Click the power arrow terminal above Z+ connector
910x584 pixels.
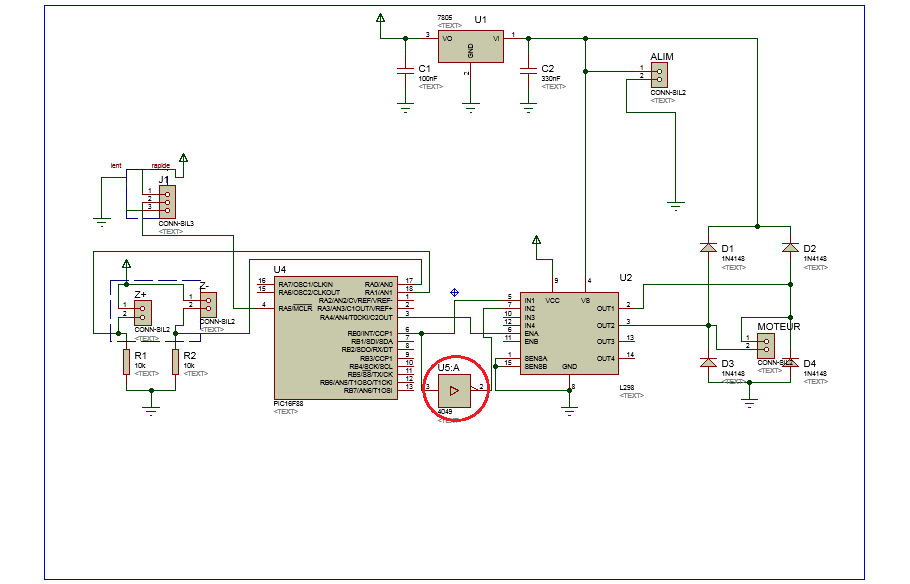(127, 264)
